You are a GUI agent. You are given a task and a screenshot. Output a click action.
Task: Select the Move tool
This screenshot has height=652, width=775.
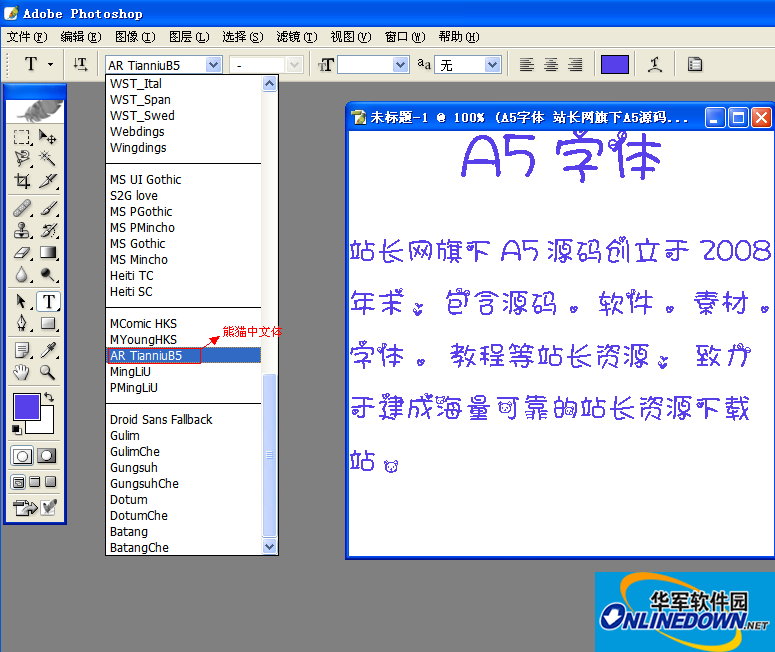tap(48, 137)
